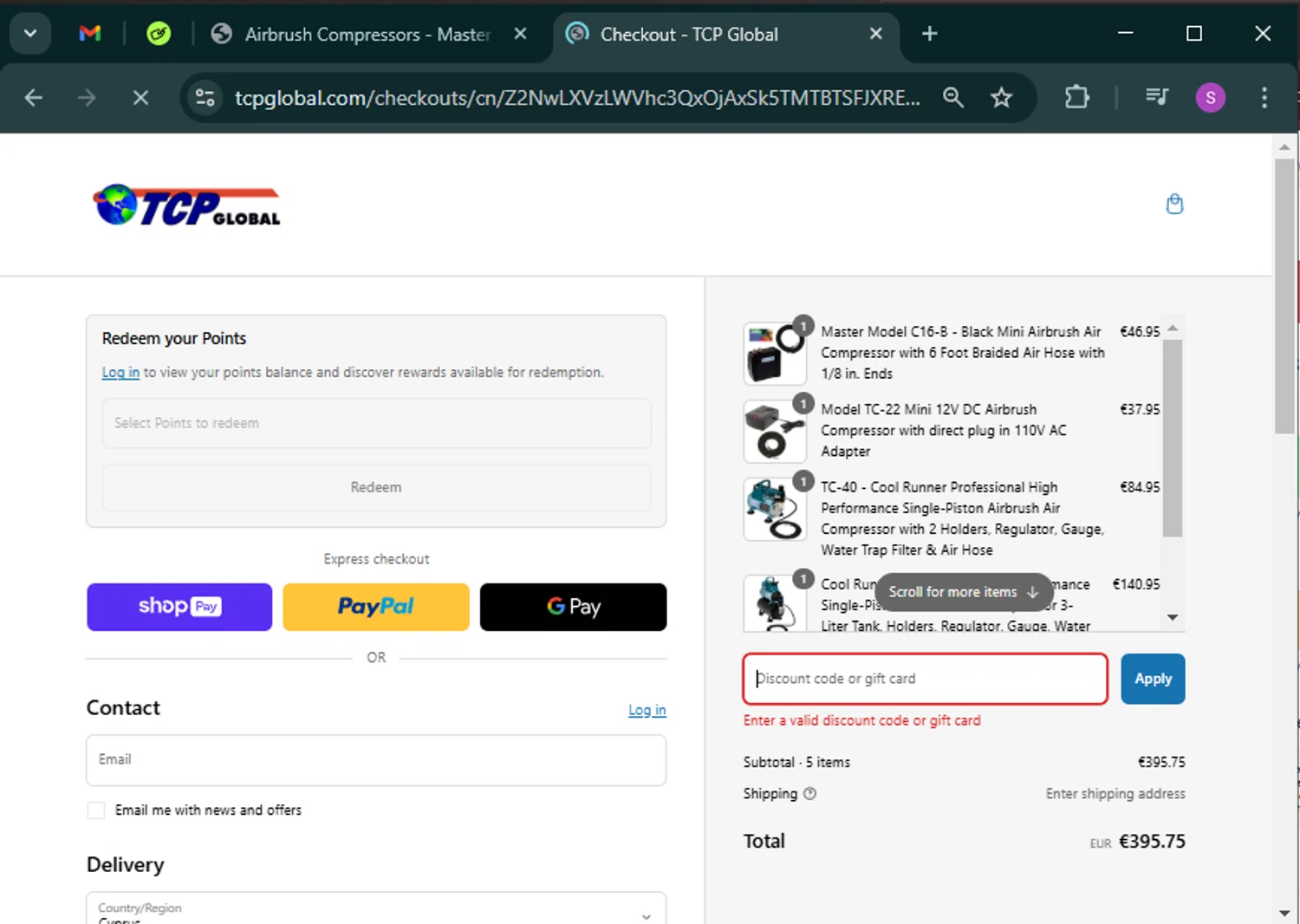Viewport: 1300px width, 924px height.
Task: Close the Checkout - TCP Global tab
Action: pyautogui.click(x=876, y=34)
